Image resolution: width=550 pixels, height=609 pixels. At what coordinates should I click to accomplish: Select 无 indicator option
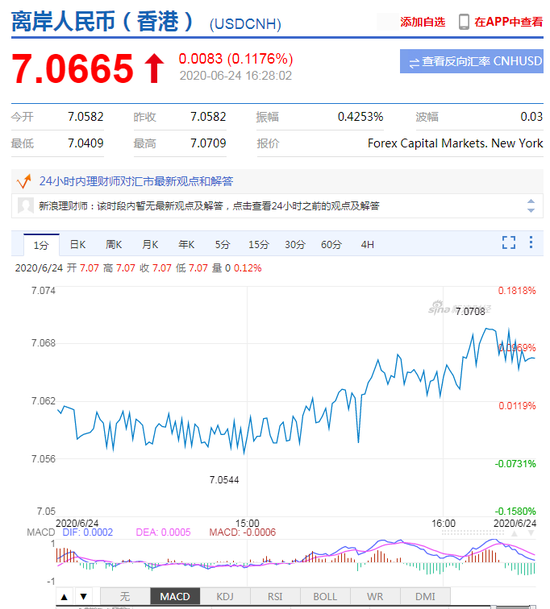pos(125,597)
